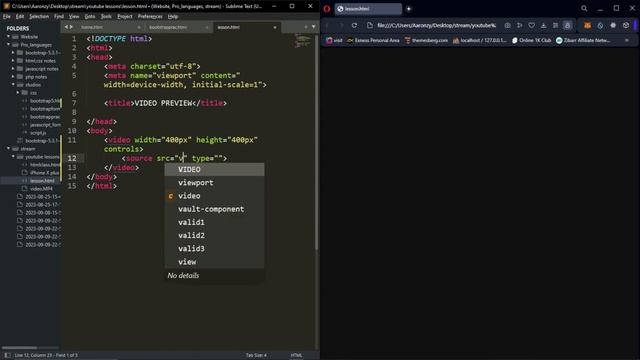
Task: Choose viewport from the autocomplete list
Action: (214, 182)
